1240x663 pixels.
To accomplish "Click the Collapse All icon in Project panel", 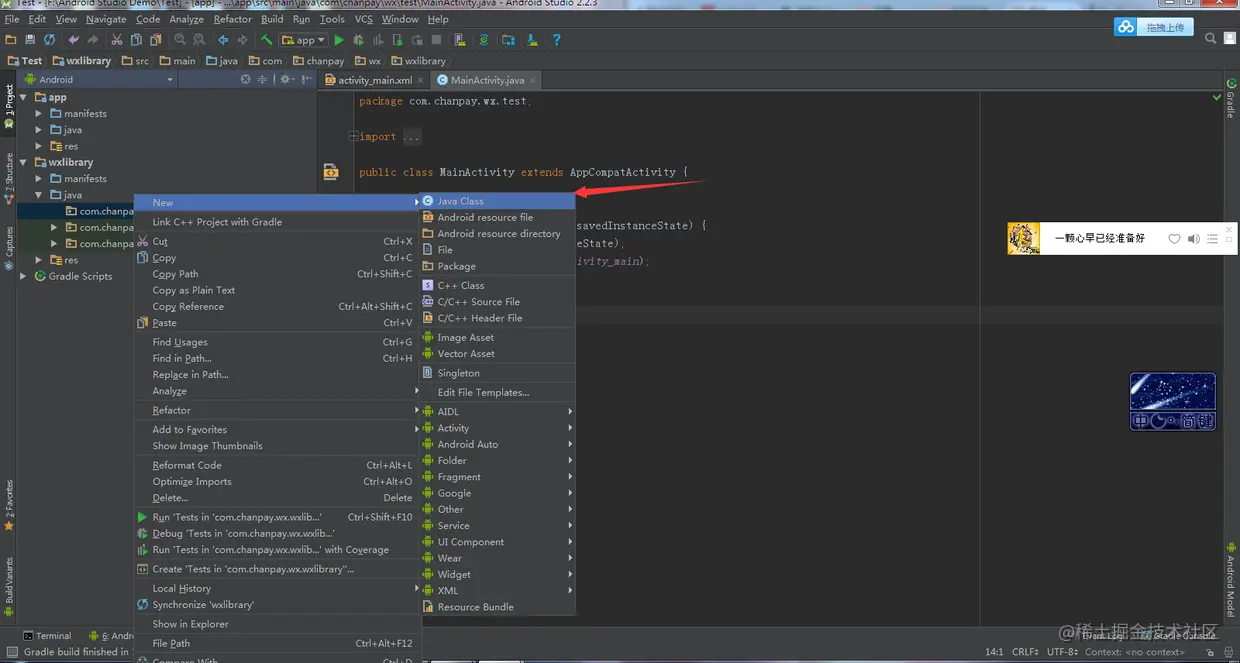I will (x=263, y=79).
